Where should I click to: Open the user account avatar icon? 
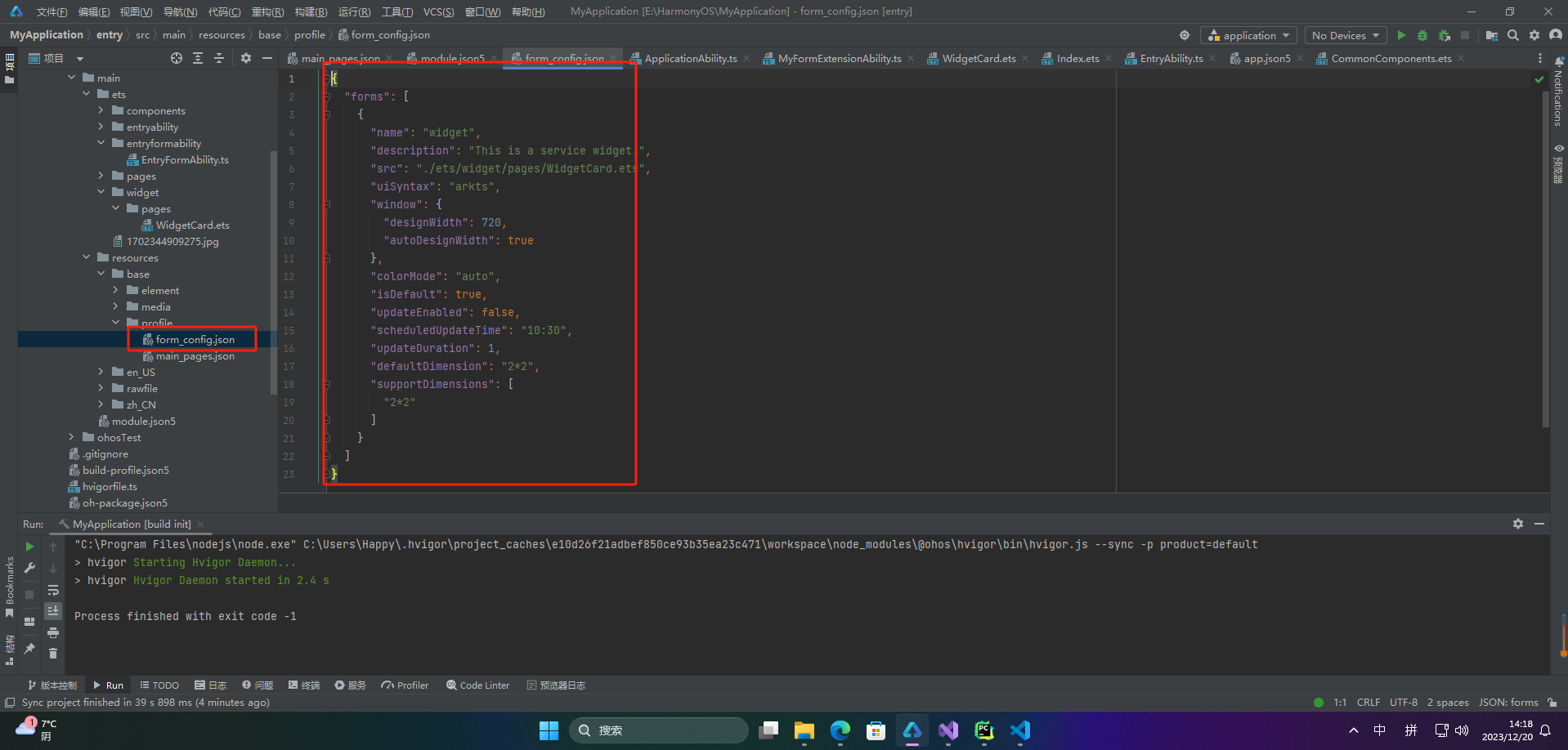coord(1556,35)
